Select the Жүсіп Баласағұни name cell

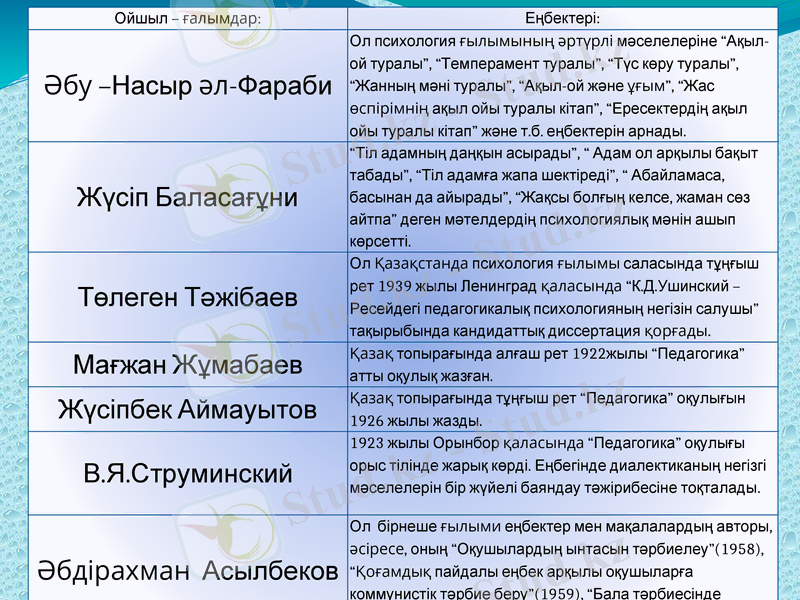(188, 197)
